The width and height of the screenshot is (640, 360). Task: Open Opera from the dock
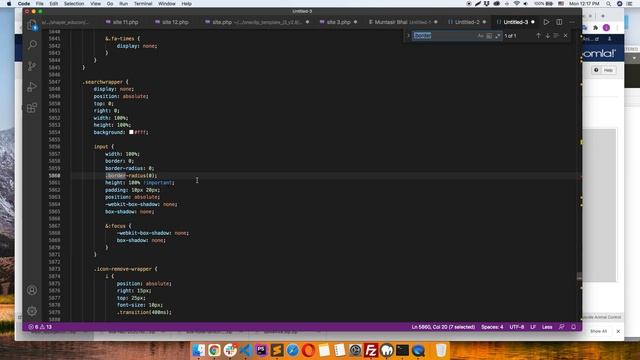point(309,350)
